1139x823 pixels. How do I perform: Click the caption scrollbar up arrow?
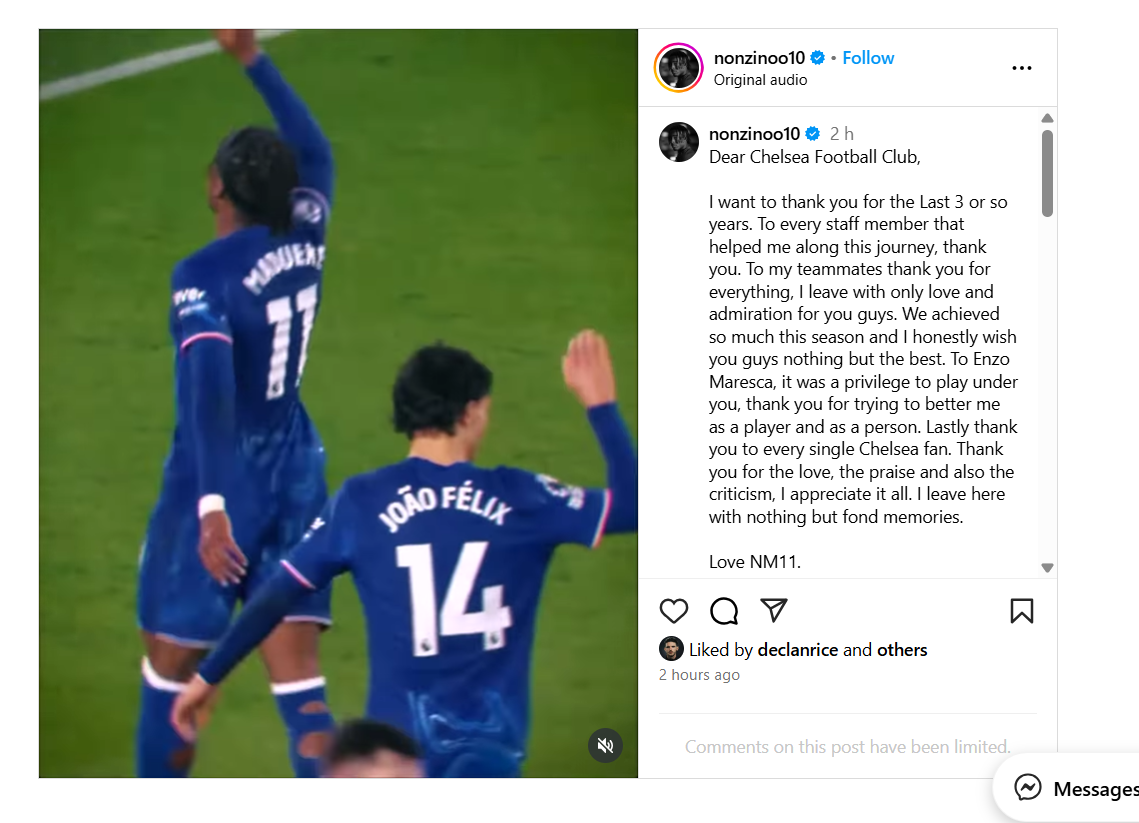click(1047, 118)
